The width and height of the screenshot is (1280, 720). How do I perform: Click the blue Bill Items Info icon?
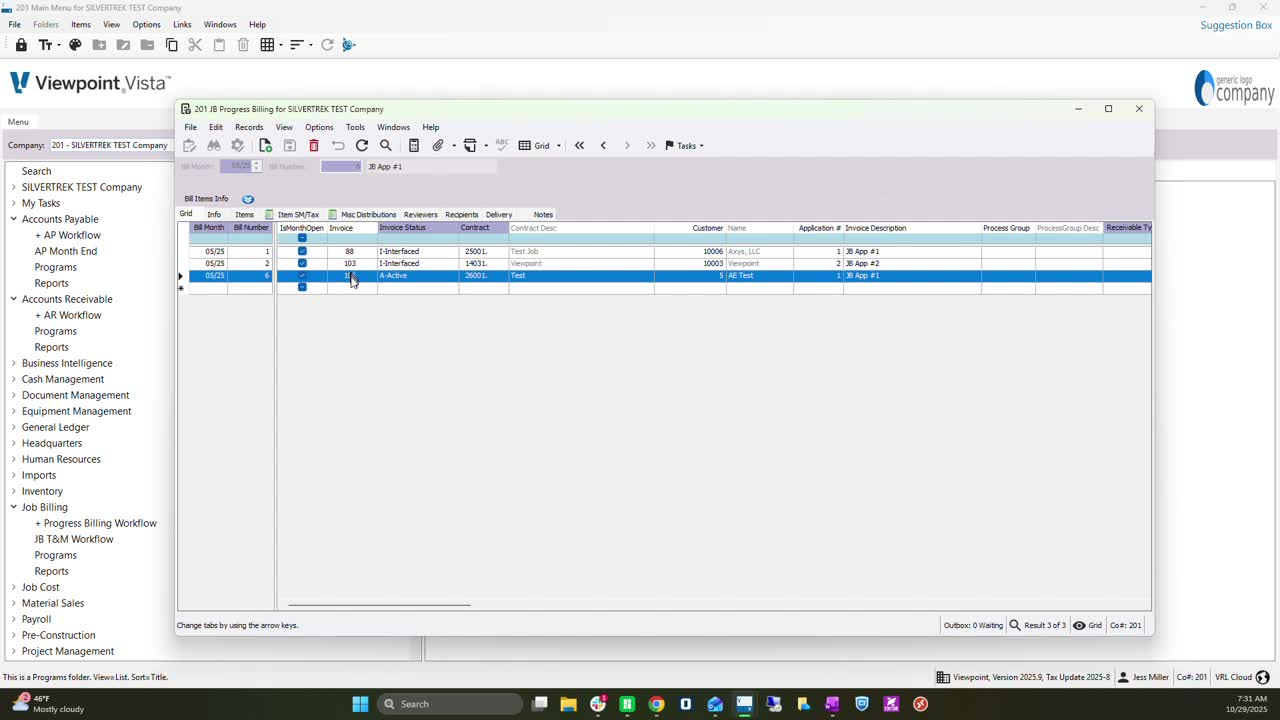(x=248, y=199)
